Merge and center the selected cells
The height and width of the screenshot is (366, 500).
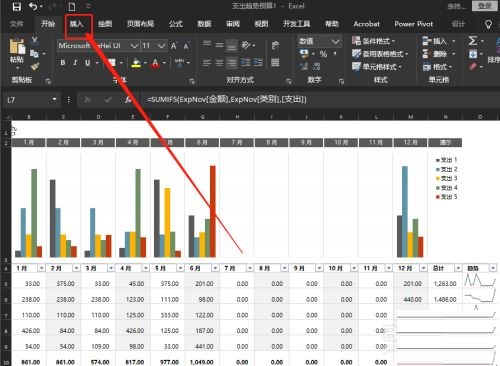coord(275,62)
